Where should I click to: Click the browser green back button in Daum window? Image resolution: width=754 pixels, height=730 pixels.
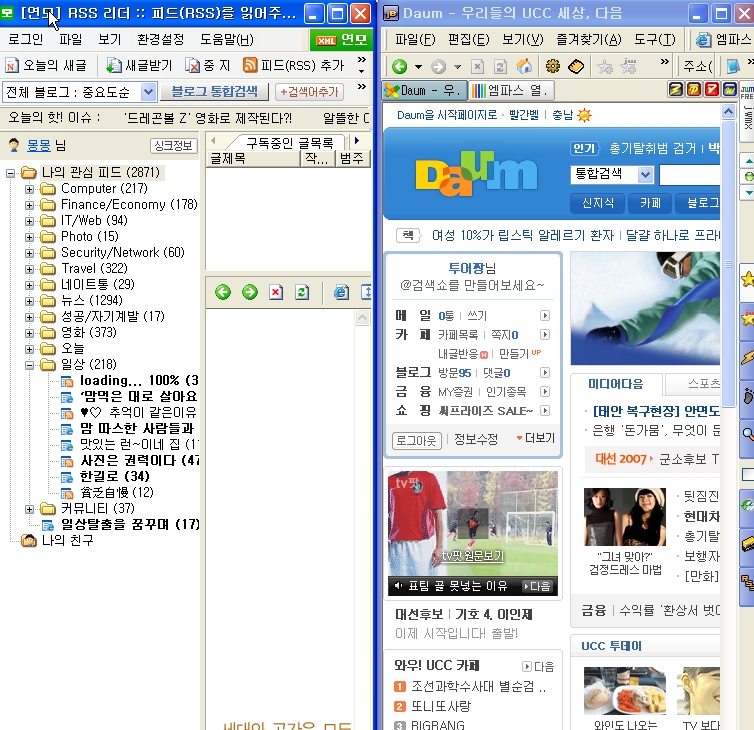(399, 66)
